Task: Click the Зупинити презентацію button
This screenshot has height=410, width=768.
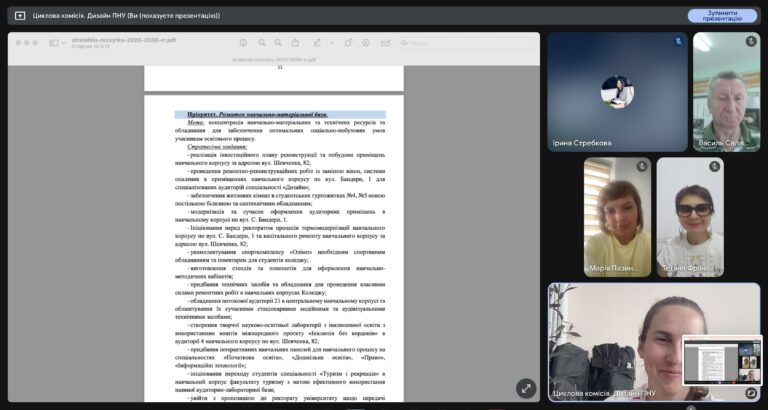Action: pyautogui.click(x=722, y=16)
